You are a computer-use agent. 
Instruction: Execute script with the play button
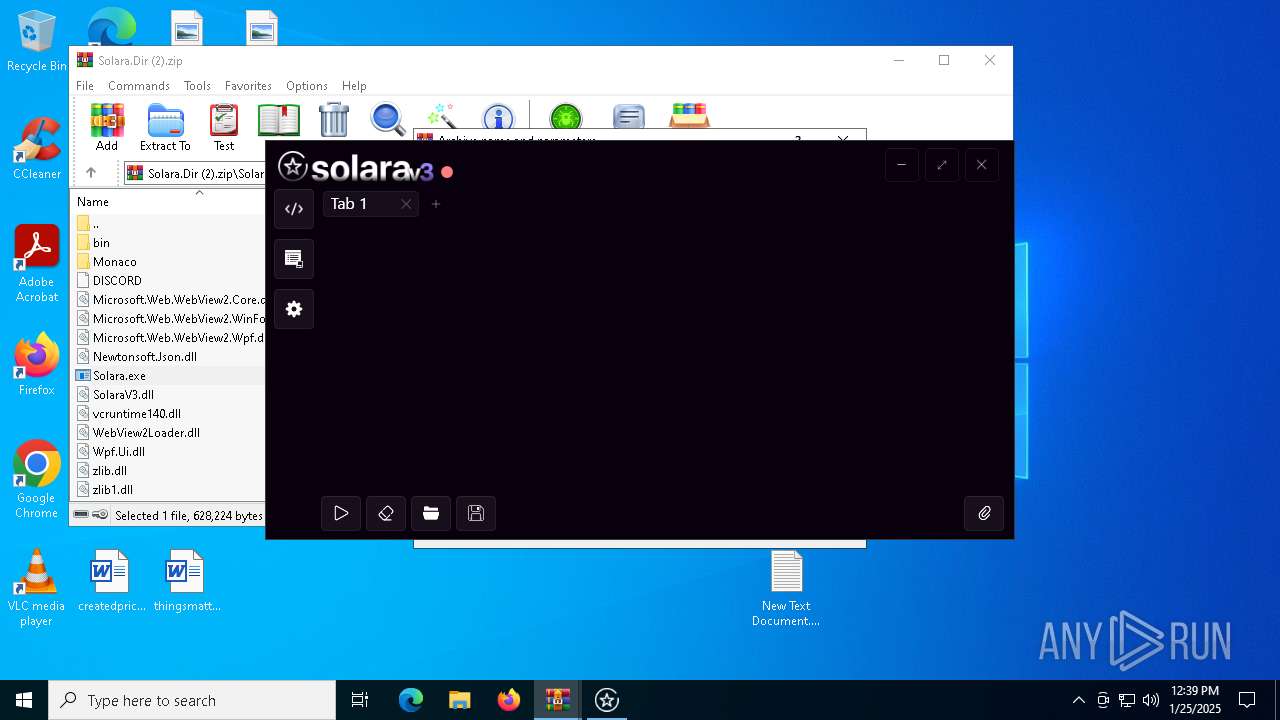pos(341,513)
